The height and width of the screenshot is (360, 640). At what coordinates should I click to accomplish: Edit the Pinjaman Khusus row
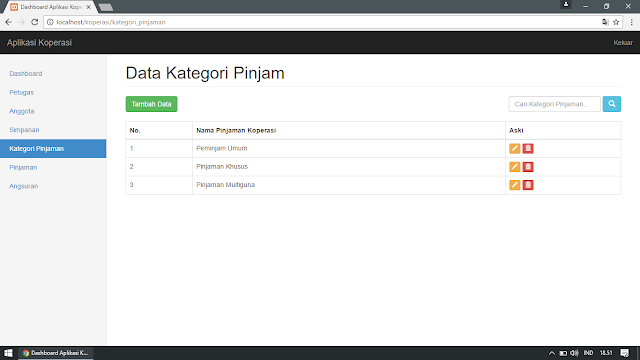pos(514,167)
